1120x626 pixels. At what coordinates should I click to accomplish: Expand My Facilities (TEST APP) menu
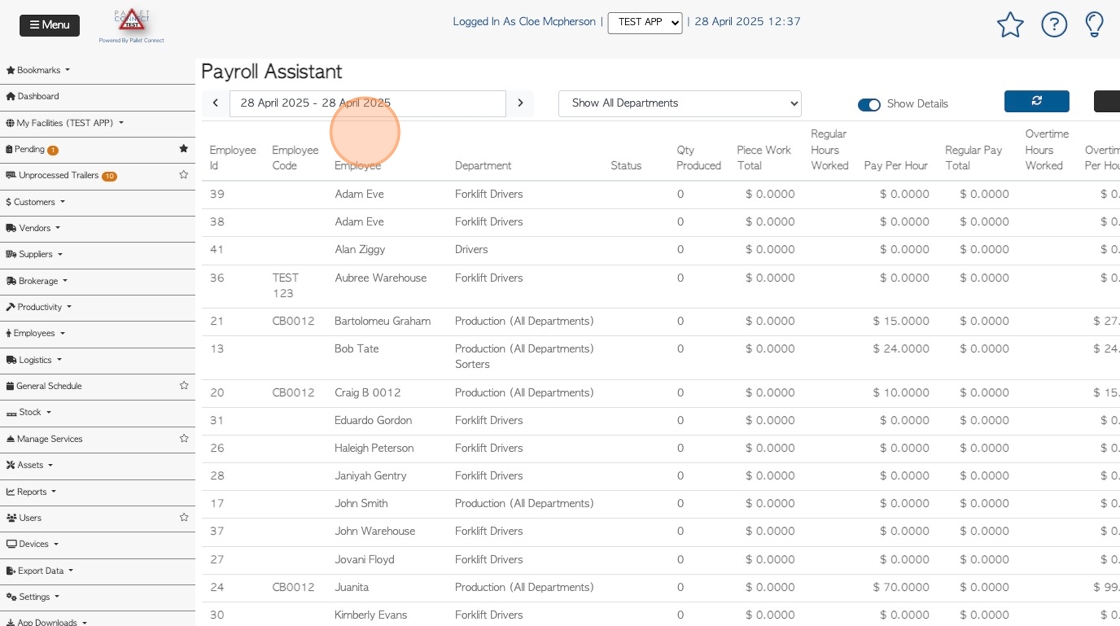click(64, 123)
